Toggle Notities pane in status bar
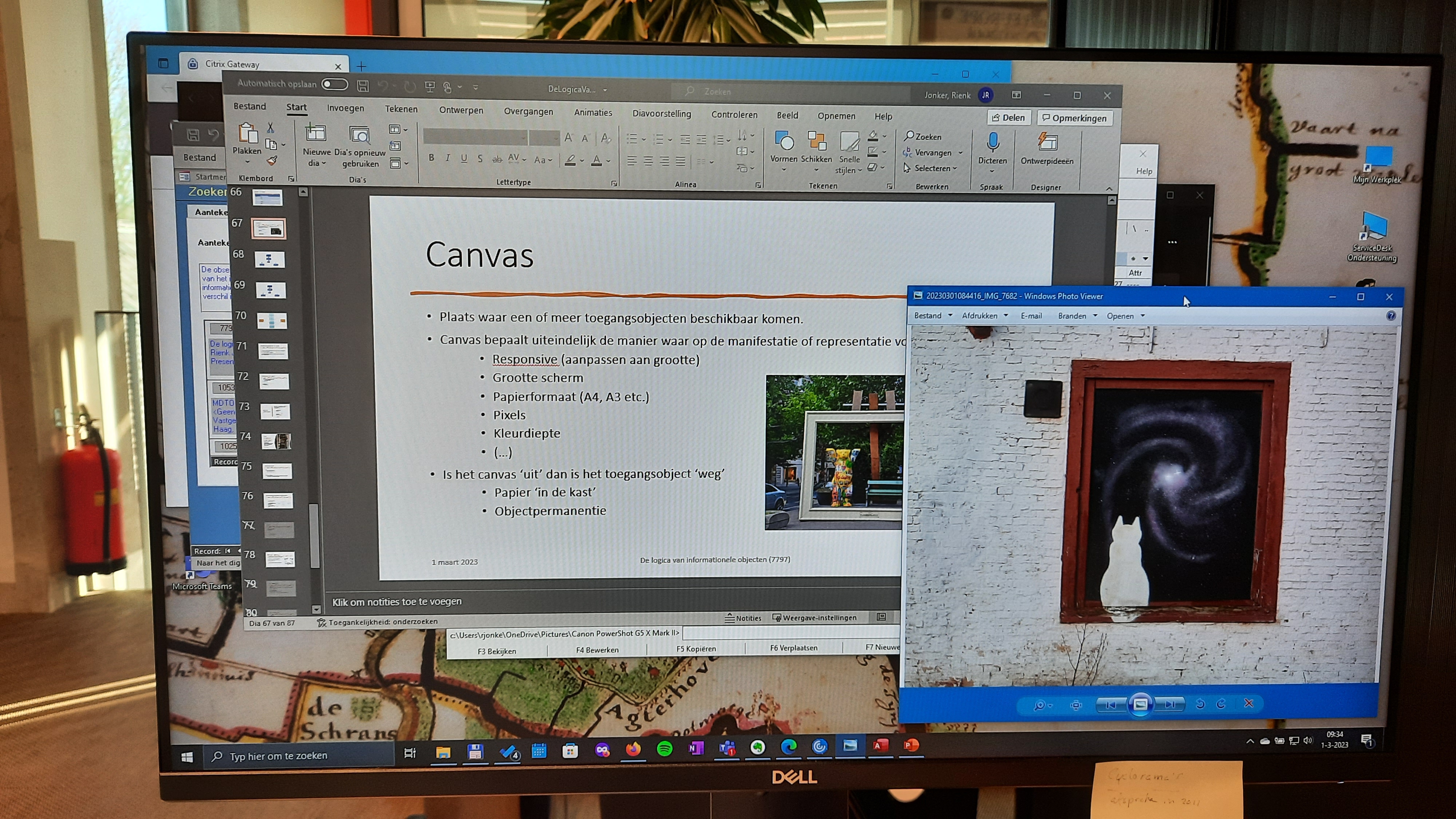Image resolution: width=1456 pixels, height=819 pixels. pyautogui.click(x=743, y=618)
